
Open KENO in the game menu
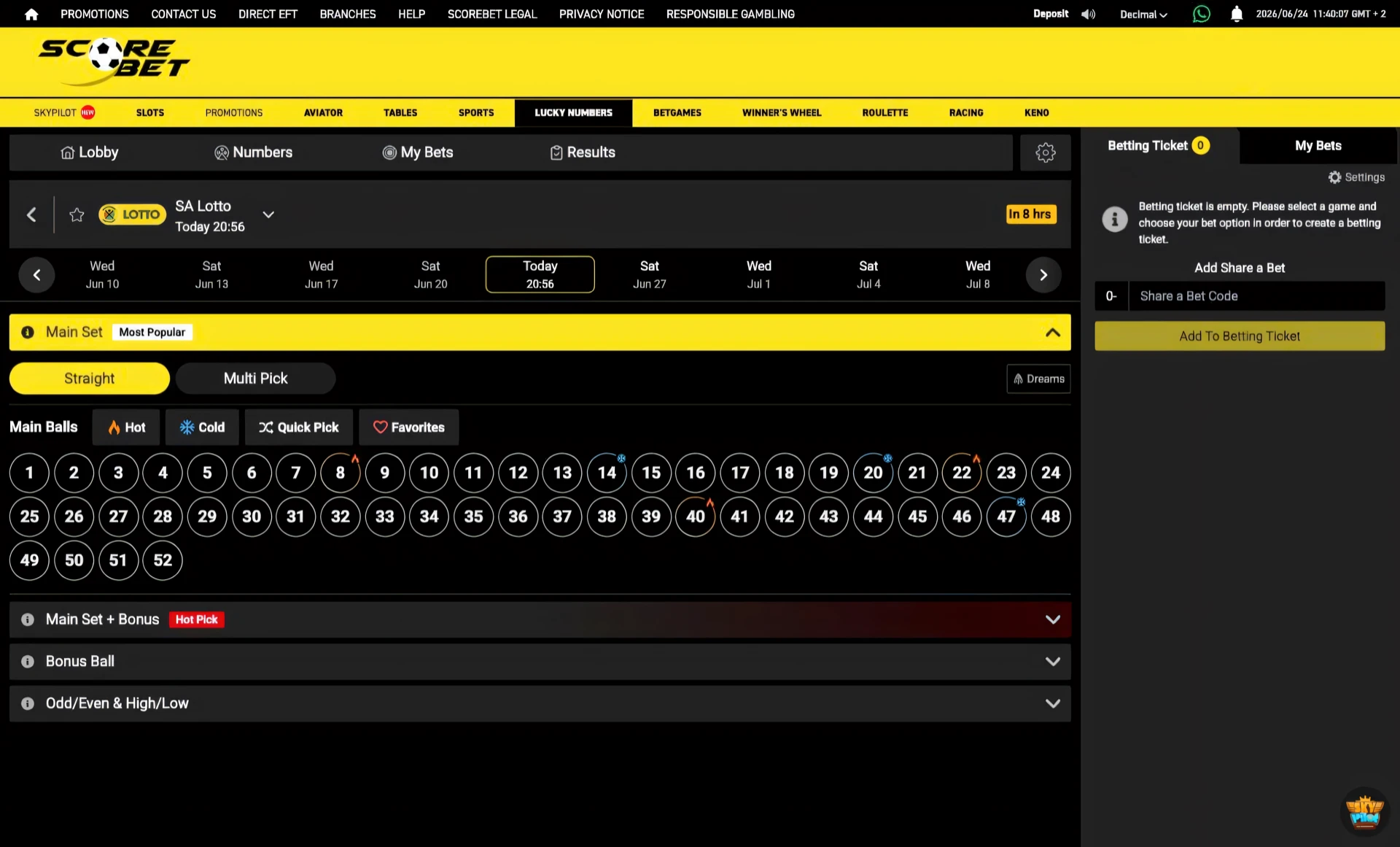pyautogui.click(x=1036, y=112)
